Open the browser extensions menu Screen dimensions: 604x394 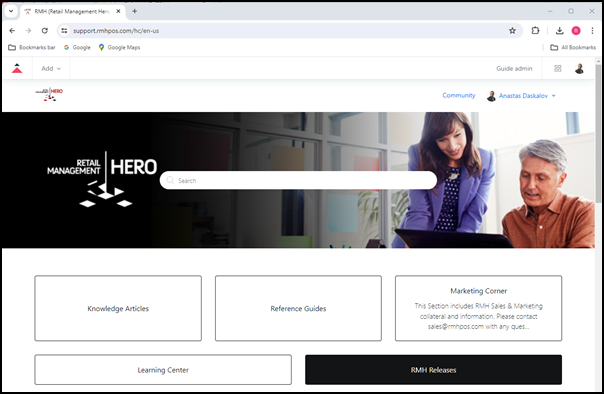coord(535,30)
